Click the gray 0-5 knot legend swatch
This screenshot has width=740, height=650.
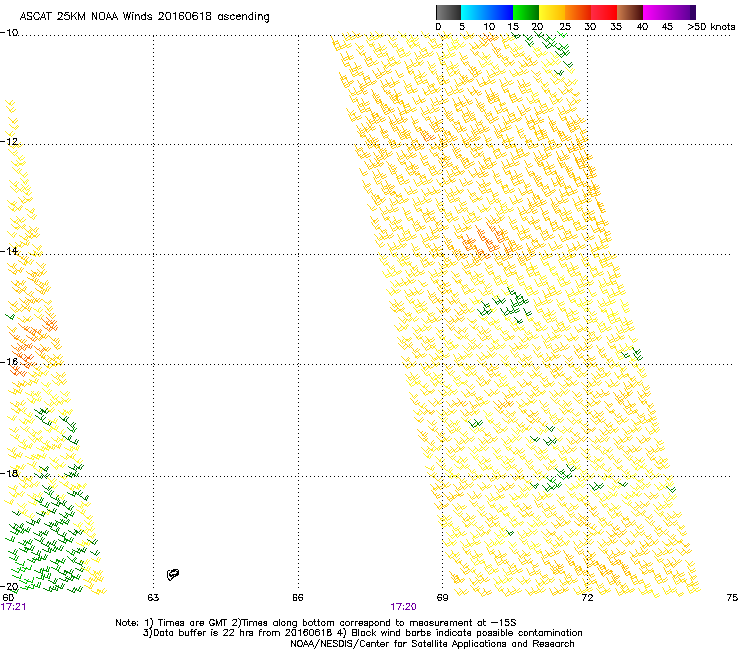coord(448,12)
